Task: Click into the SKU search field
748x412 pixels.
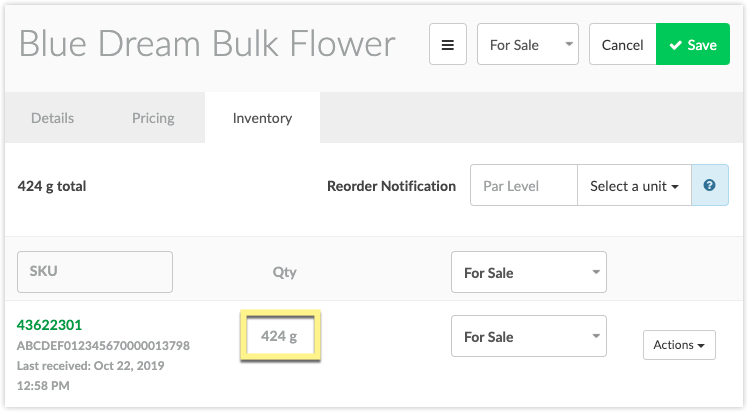Action: click(95, 272)
